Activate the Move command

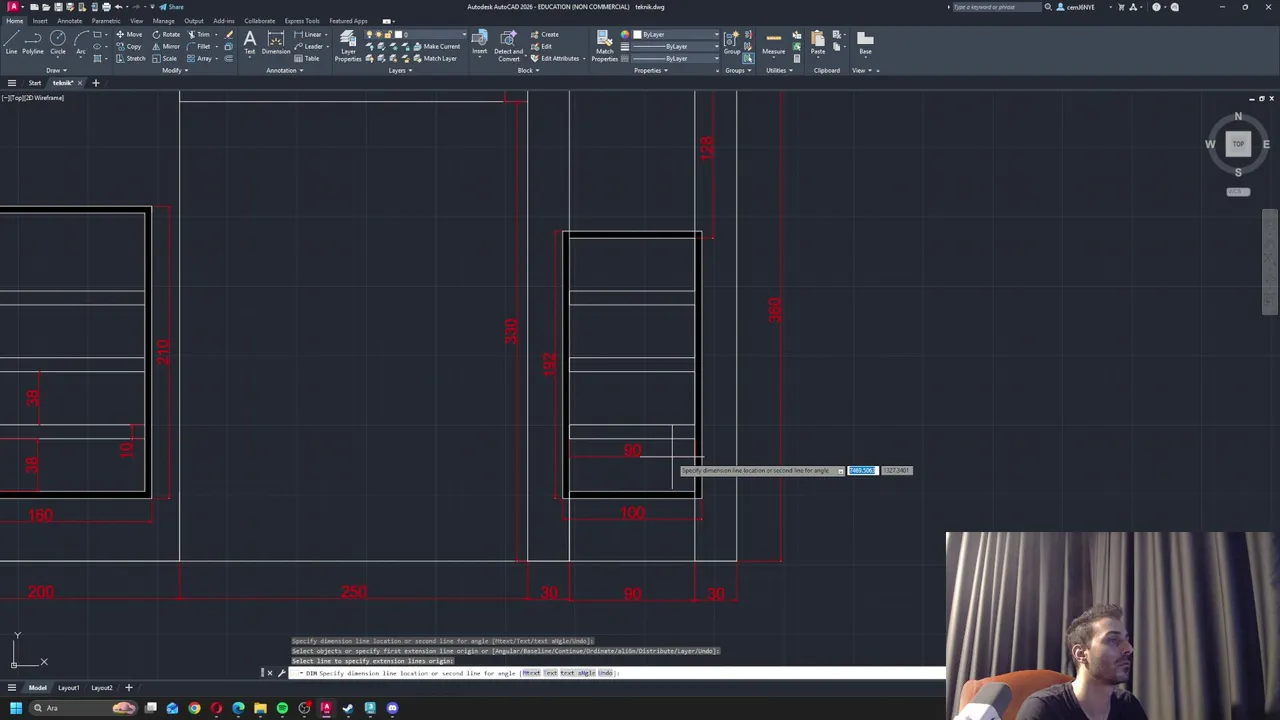[128, 34]
